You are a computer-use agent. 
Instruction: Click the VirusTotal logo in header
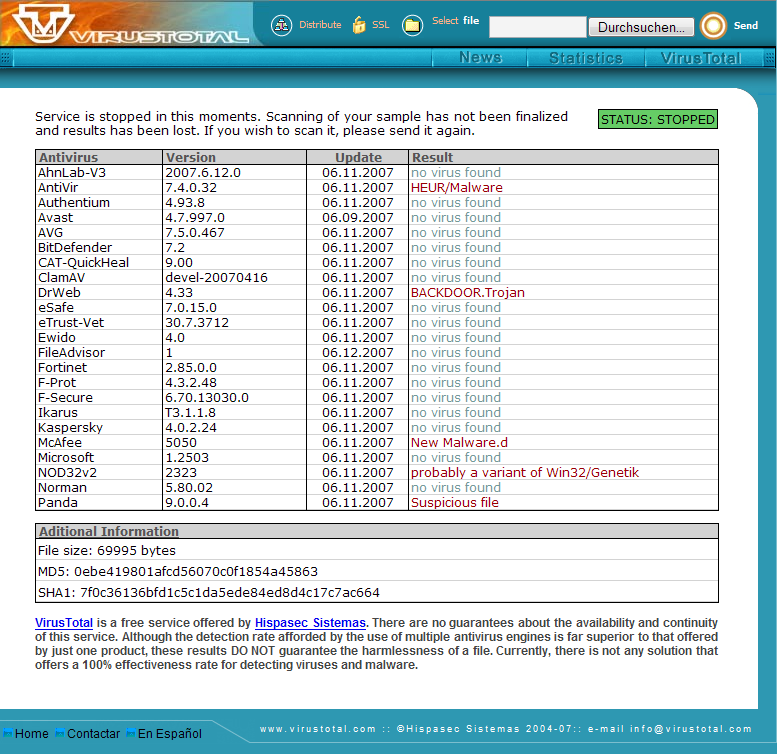130,23
